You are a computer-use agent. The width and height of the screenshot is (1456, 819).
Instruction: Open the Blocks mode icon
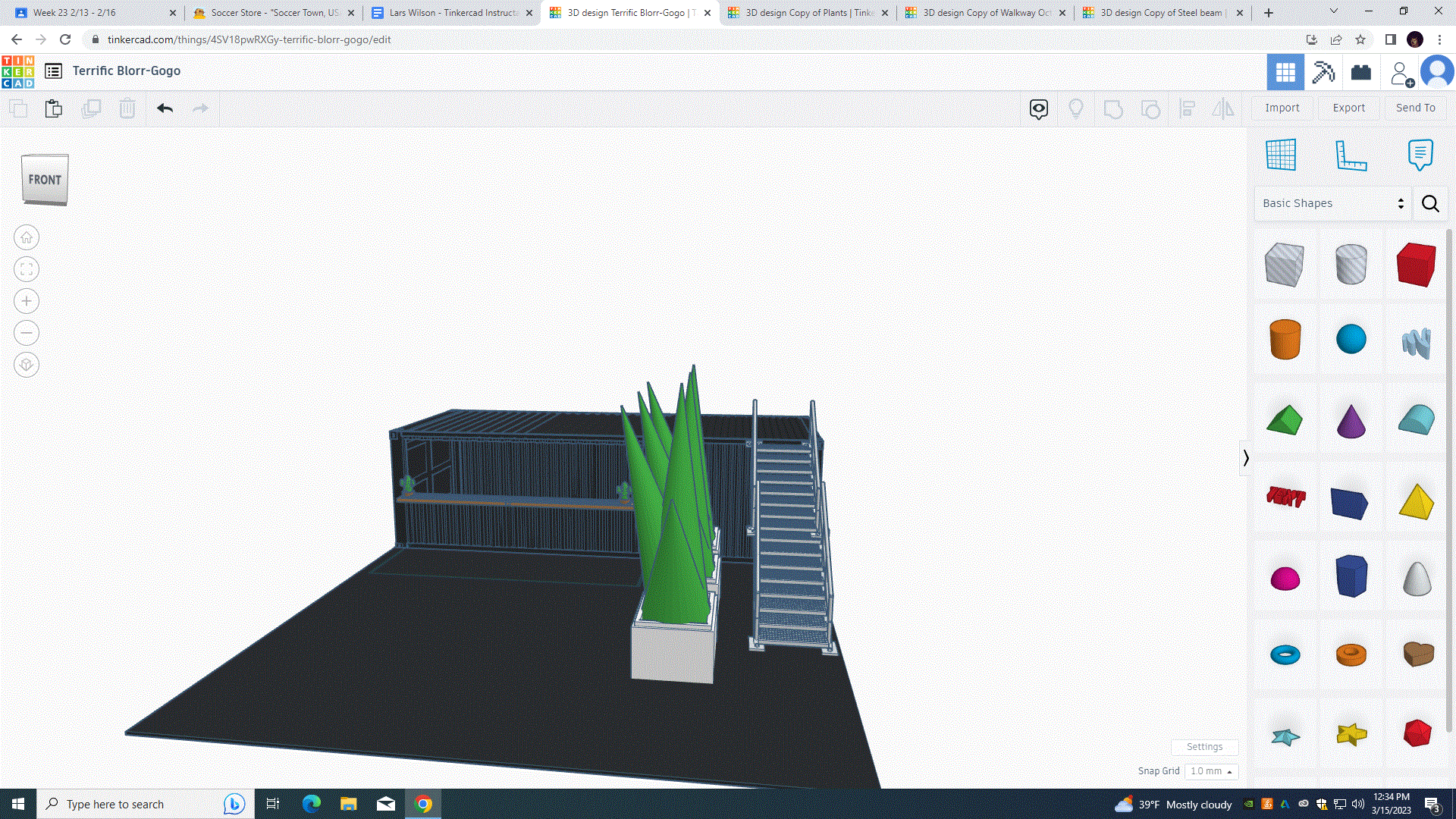point(1323,72)
